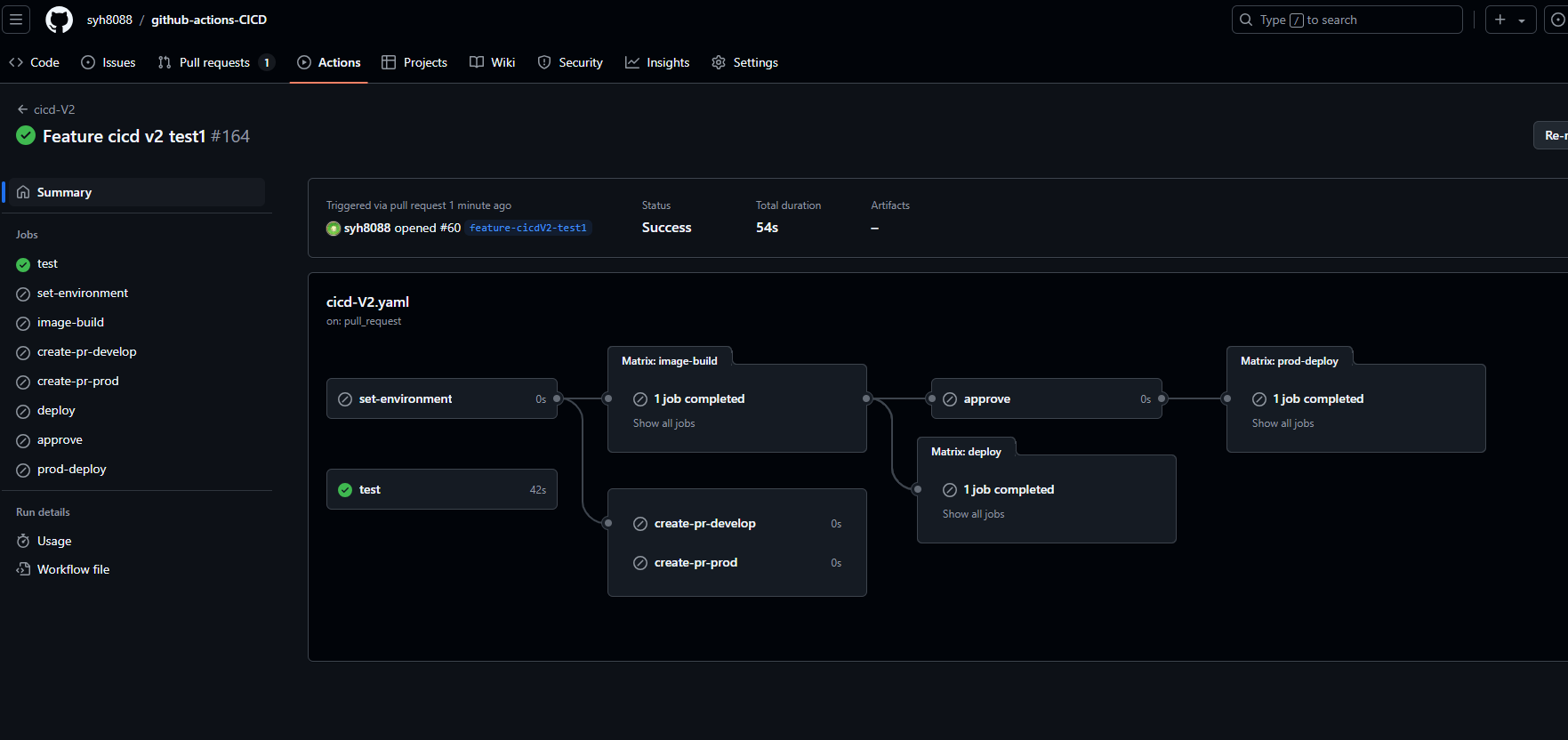The height and width of the screenshot is (740, 1568).
Task: Open pull request #60 link
Action: [450, 228]
